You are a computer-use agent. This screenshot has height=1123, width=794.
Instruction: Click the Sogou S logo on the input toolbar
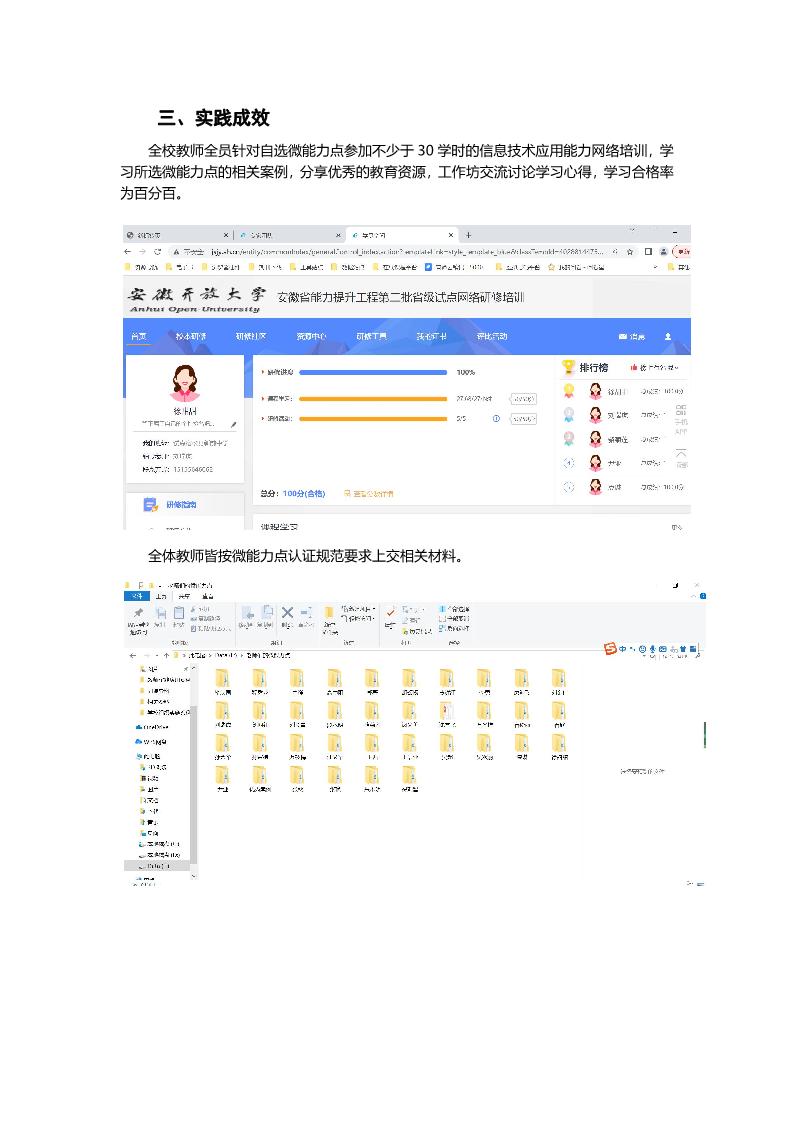tap(610, 649)
